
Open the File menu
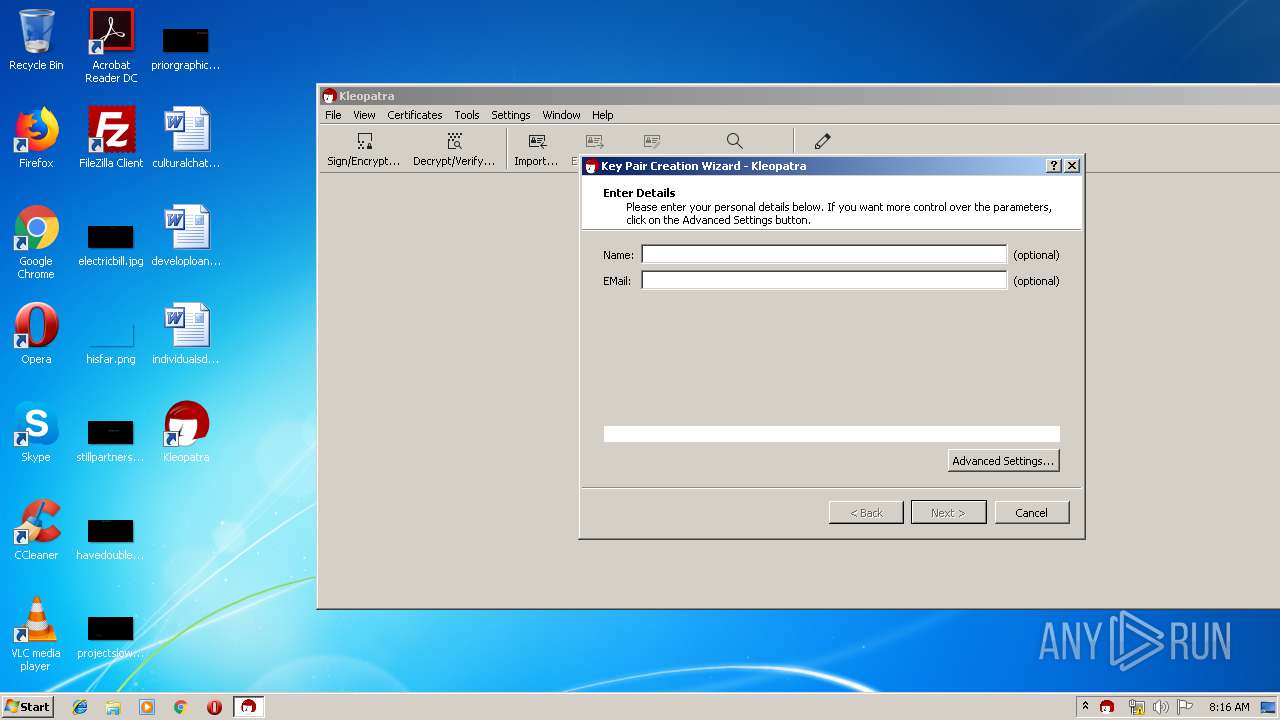333,115
